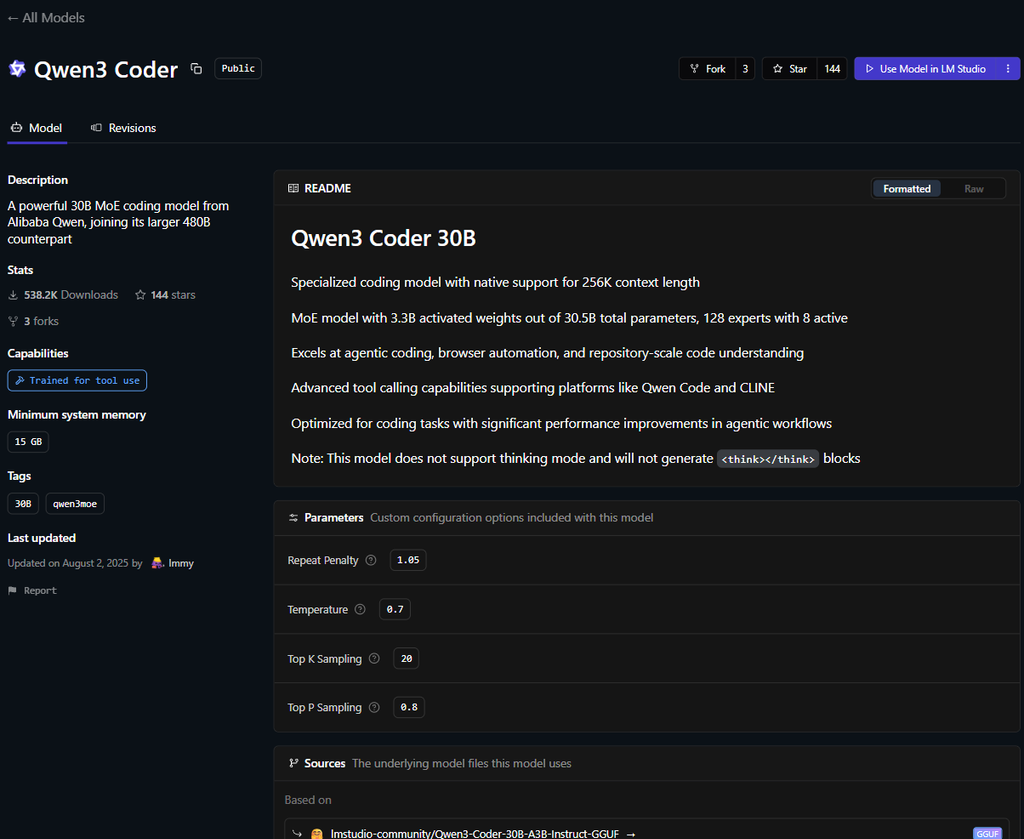1024x839 pixels.
Task: Click the fork icon beside 3 forks
Action: click(x=13, y=321)
